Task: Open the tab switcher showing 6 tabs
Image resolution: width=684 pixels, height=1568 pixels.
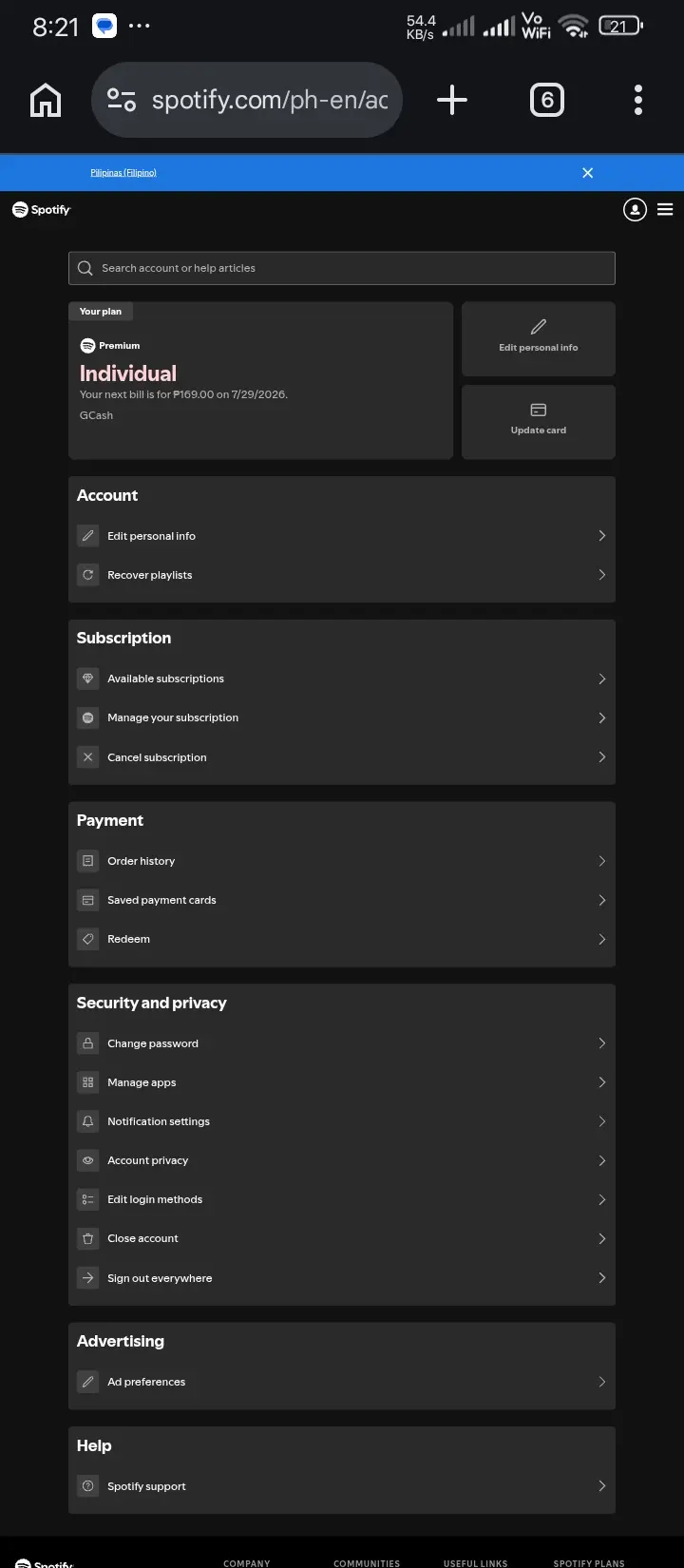Action: [546, 100]
